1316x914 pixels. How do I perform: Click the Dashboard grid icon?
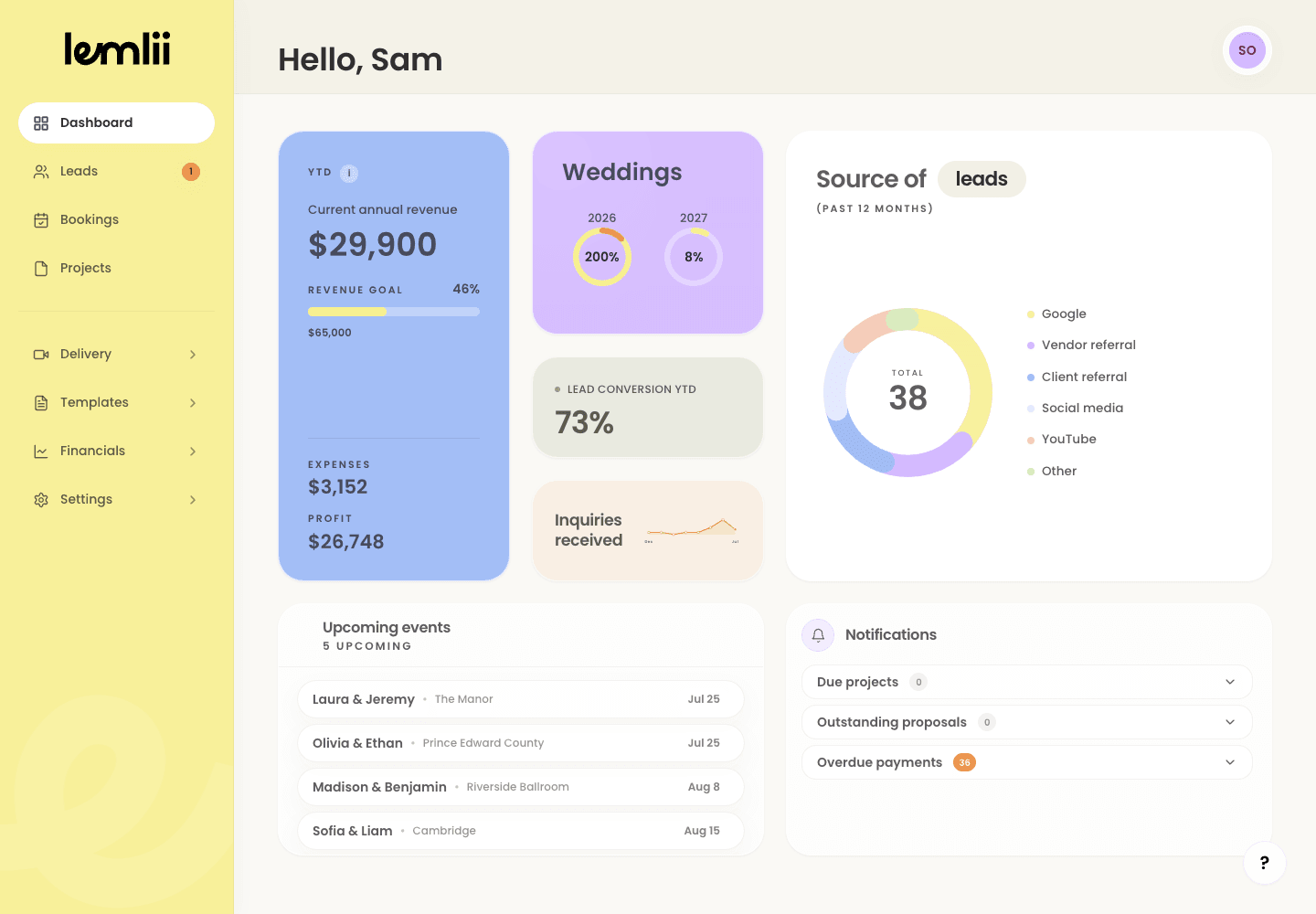click(x=41, y=123)
